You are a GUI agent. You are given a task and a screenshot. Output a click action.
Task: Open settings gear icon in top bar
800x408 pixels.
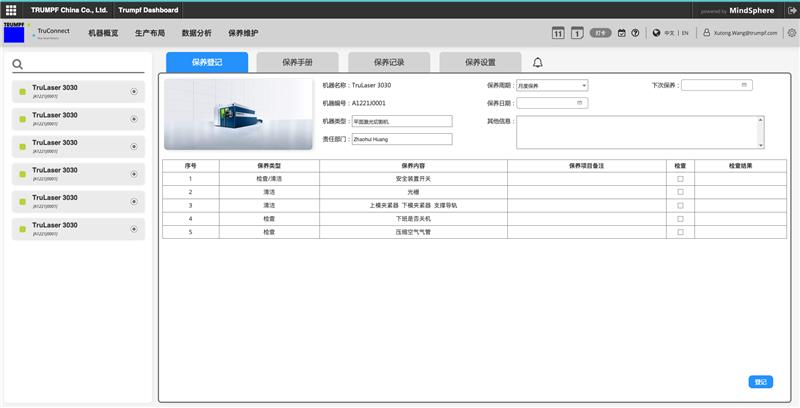791,33
